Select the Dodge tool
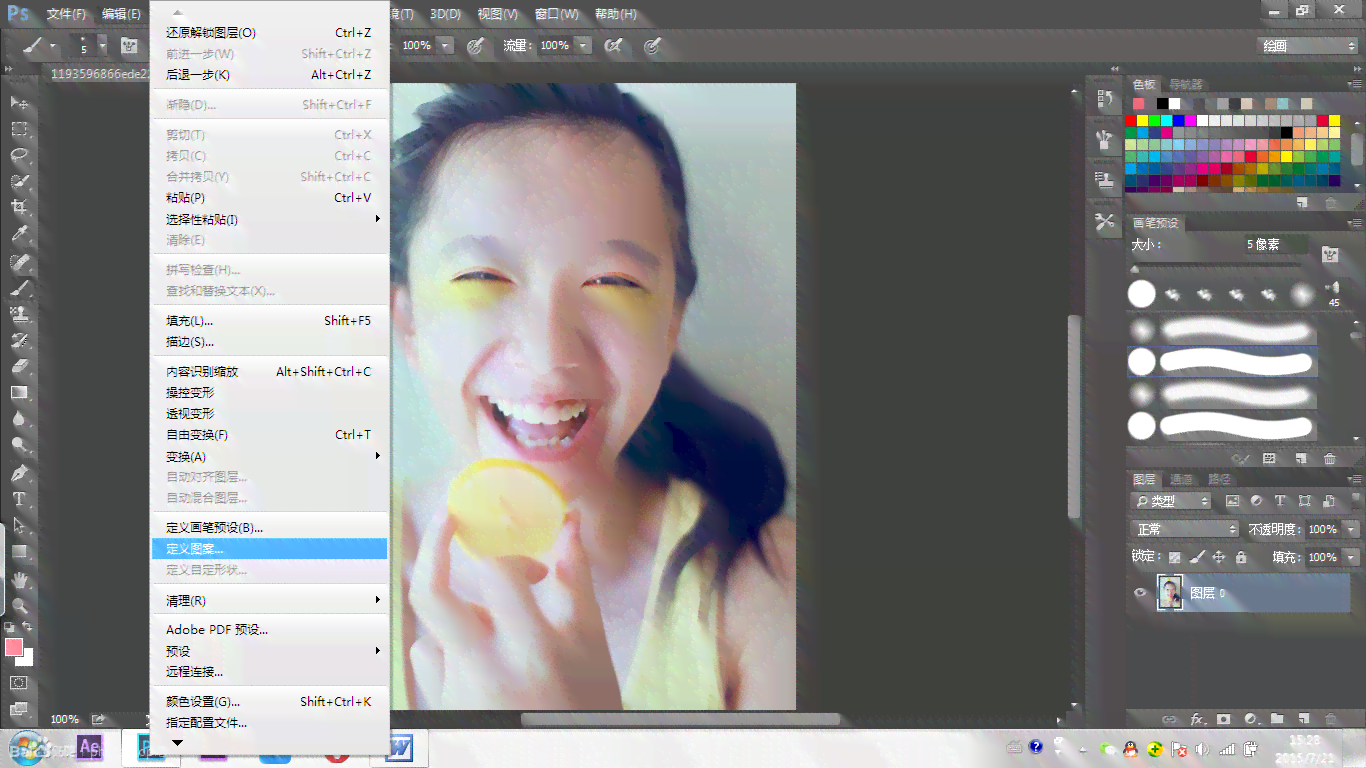Screen dimensions: 1366x768 click(19, 445)
